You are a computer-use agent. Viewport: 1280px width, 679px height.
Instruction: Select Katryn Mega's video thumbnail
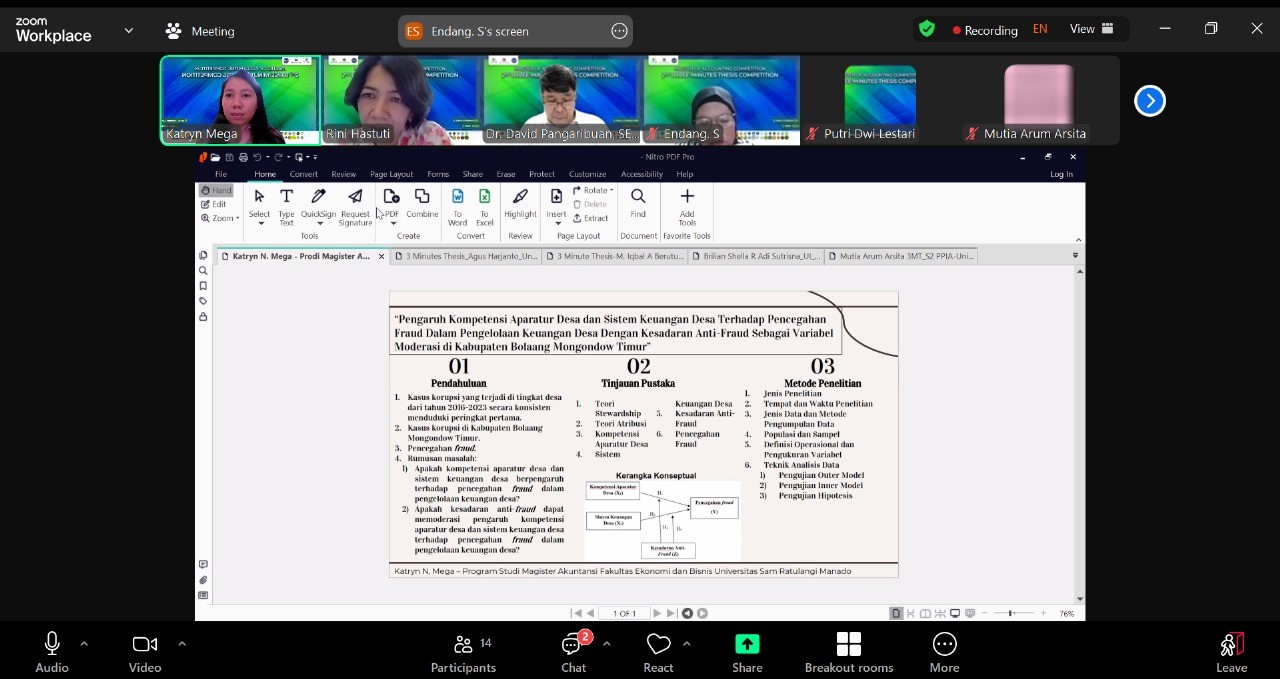coord(240,100)
